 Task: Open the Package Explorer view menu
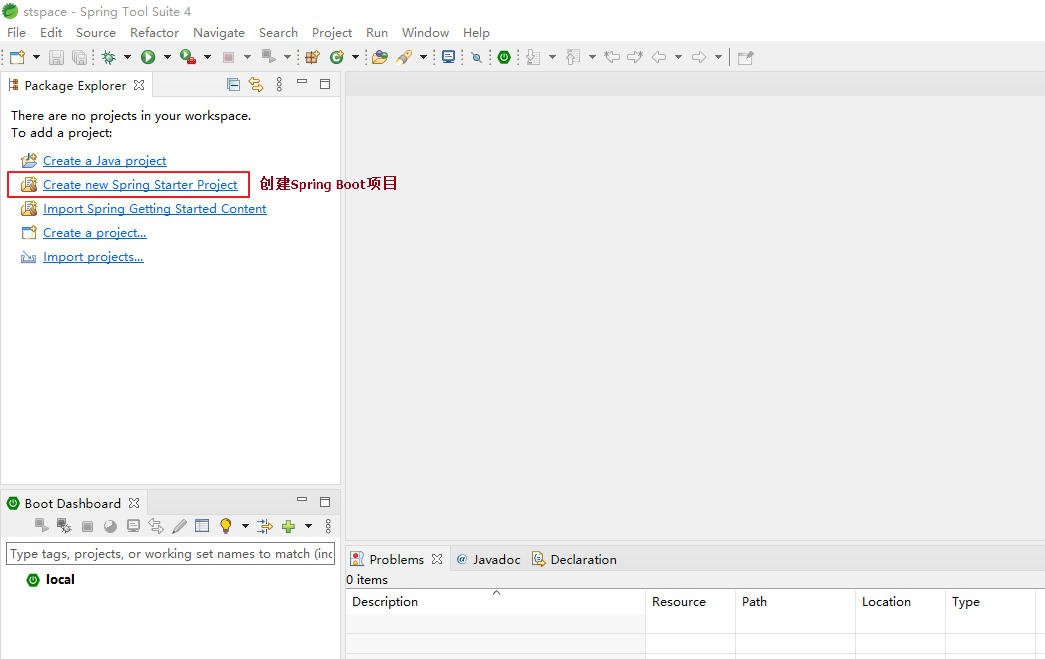(278, 84)
